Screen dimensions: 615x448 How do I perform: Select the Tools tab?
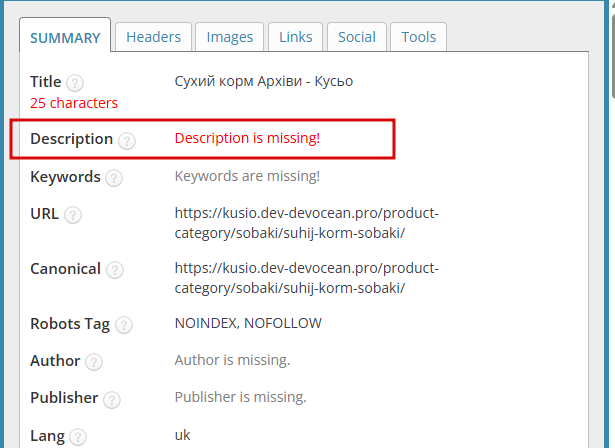click(x=419, y=37)
